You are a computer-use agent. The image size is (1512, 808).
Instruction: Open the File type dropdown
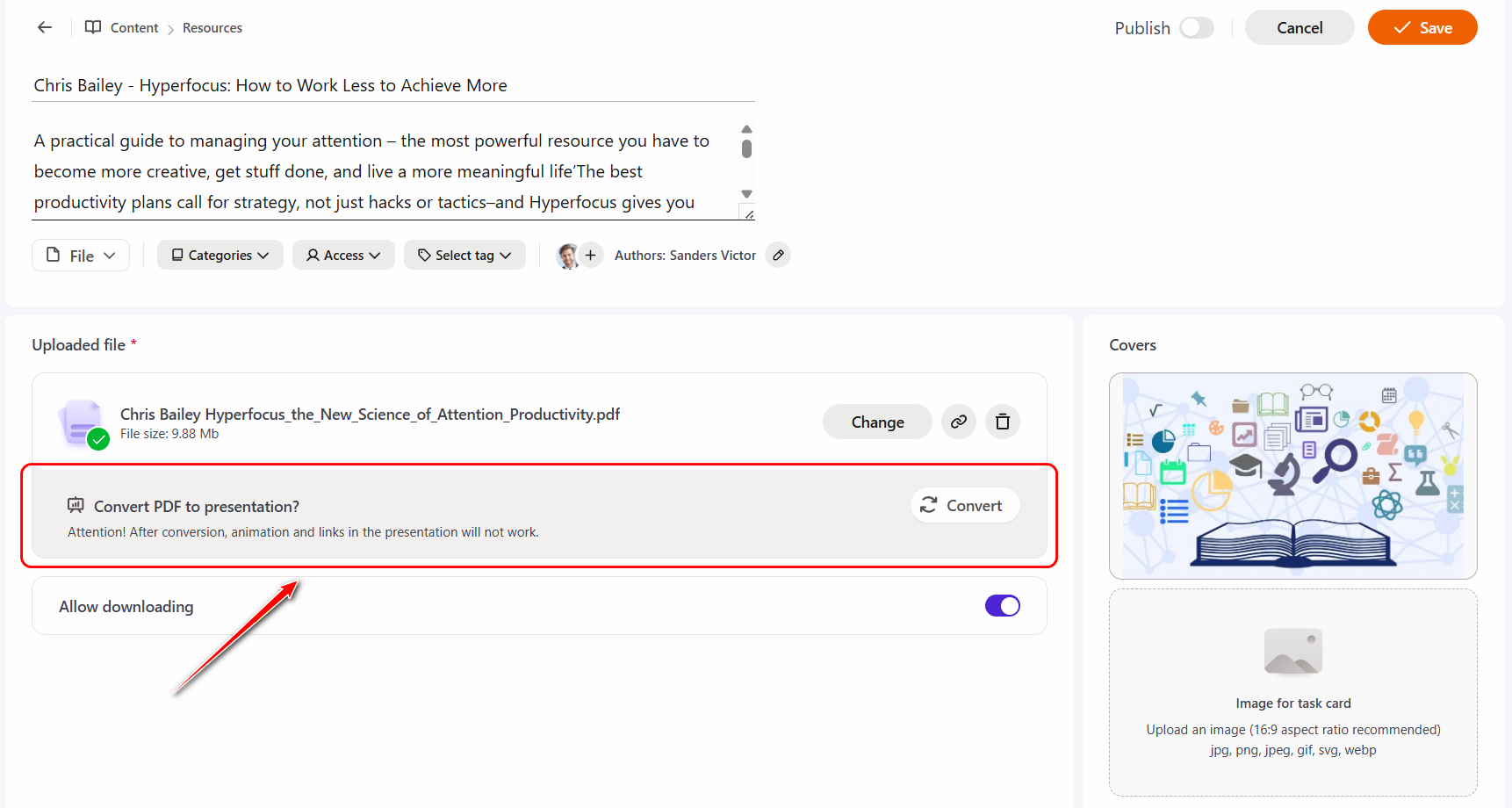[x=81, y=256]
